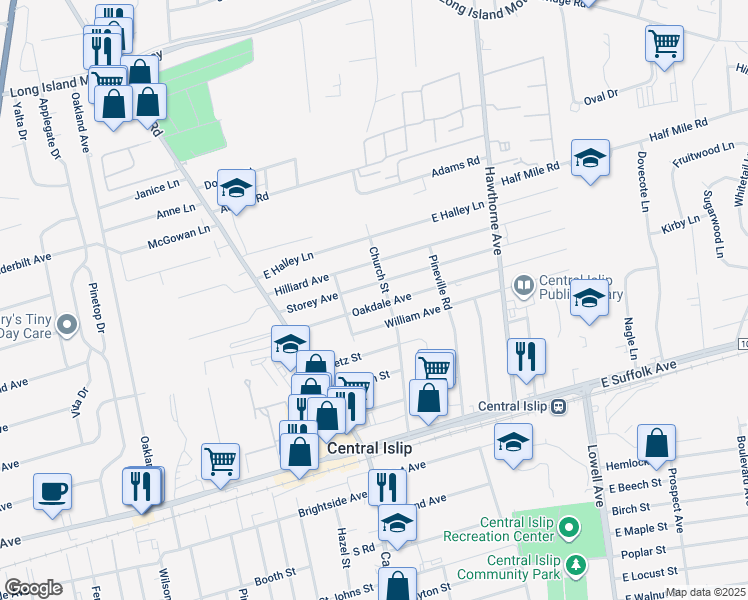Click the Central Islip Community Park tree pin
This screenshot has height=600, width=748.
(576, 566)
